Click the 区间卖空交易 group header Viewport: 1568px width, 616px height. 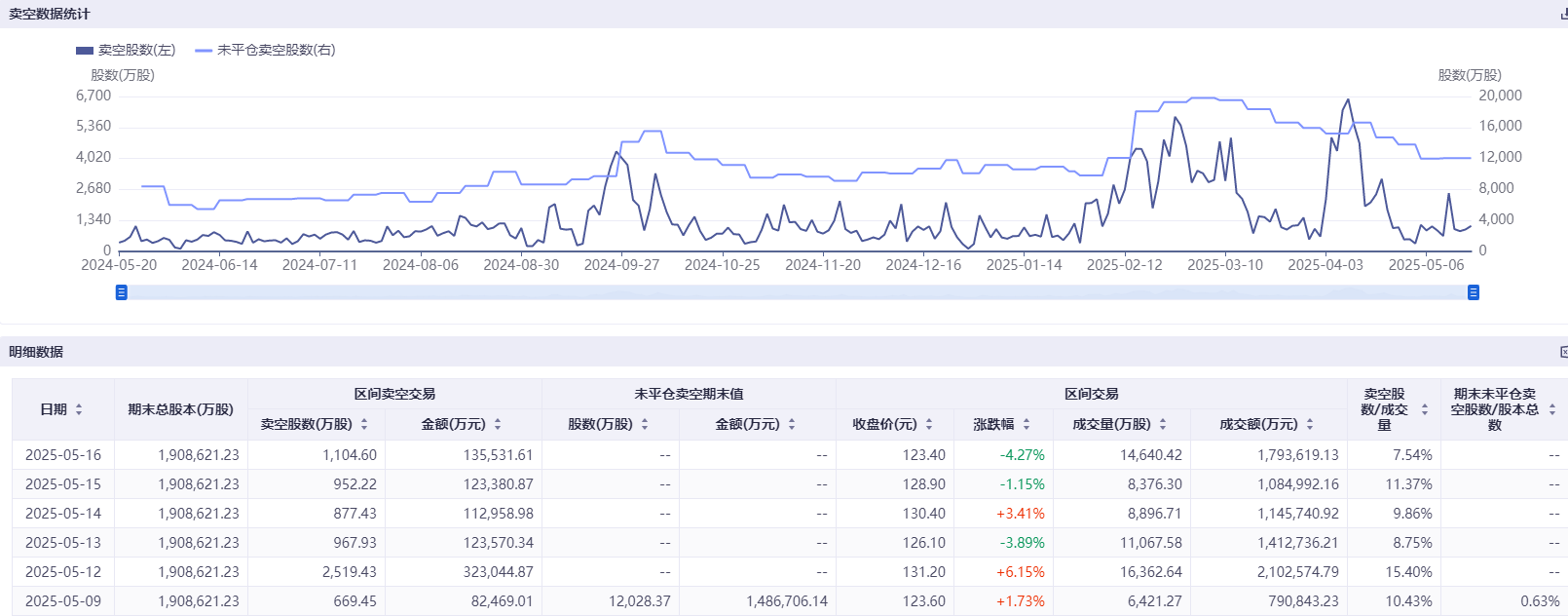(x=394, y=394)
